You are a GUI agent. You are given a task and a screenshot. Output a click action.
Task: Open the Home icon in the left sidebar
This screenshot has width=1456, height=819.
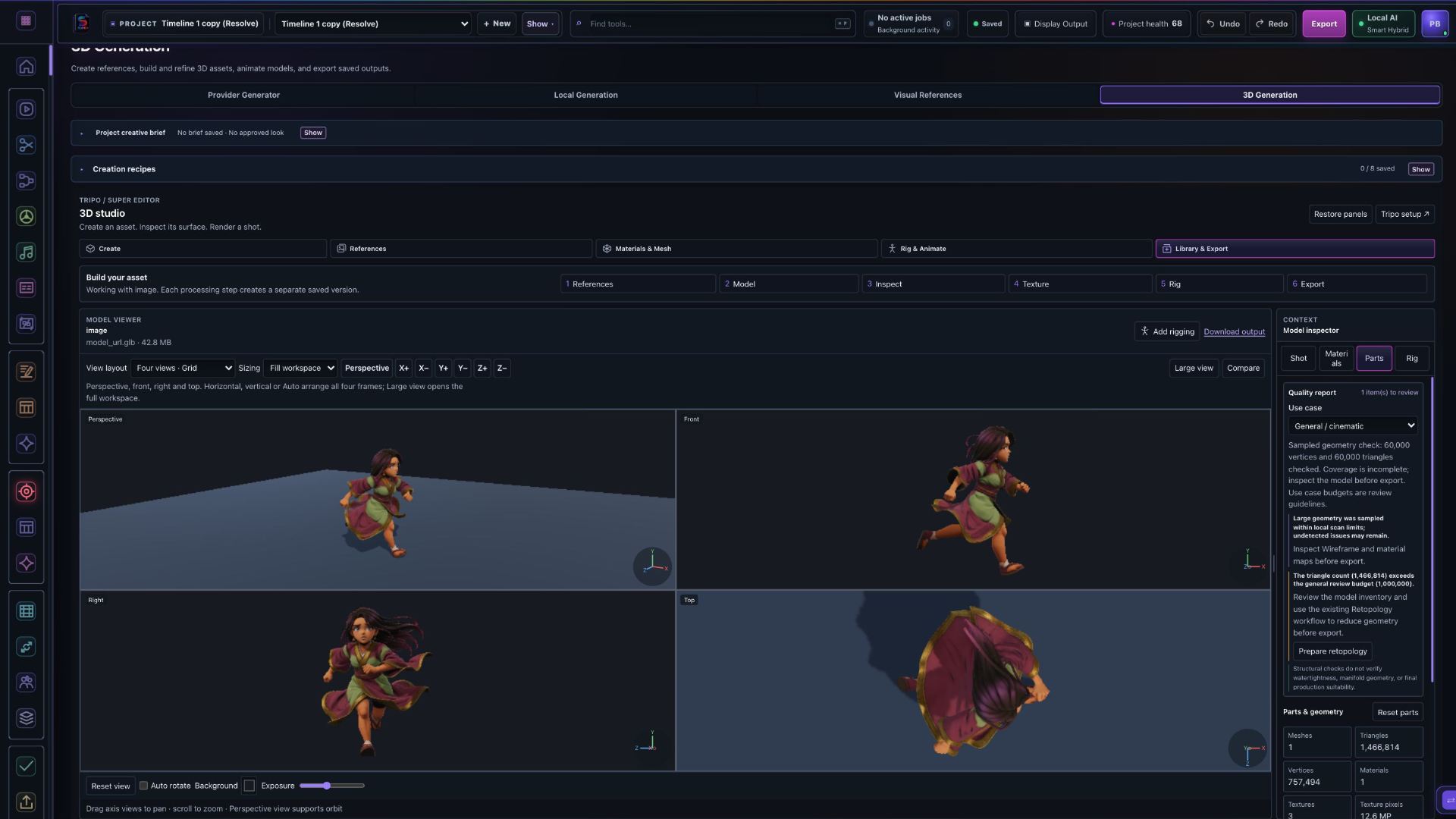(x=26, y=67)
